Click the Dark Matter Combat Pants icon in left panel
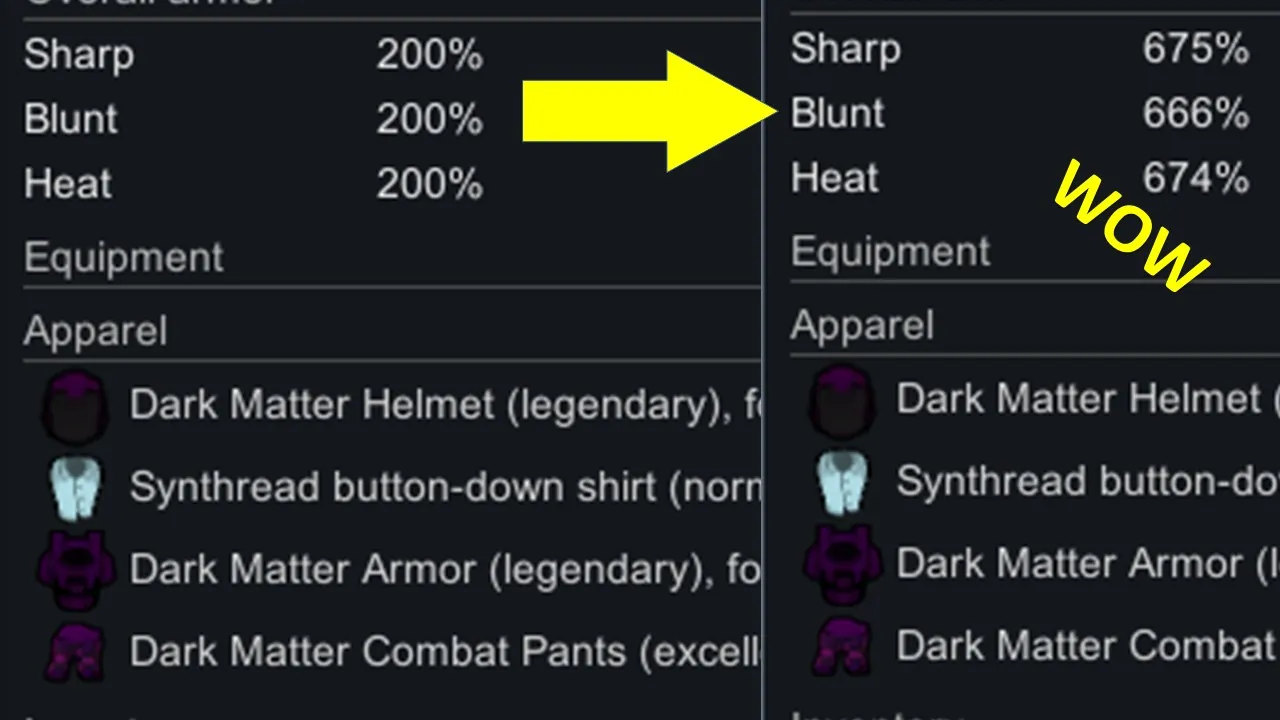The height and width of the screenshot is (720, 1280). click(74, 652)
